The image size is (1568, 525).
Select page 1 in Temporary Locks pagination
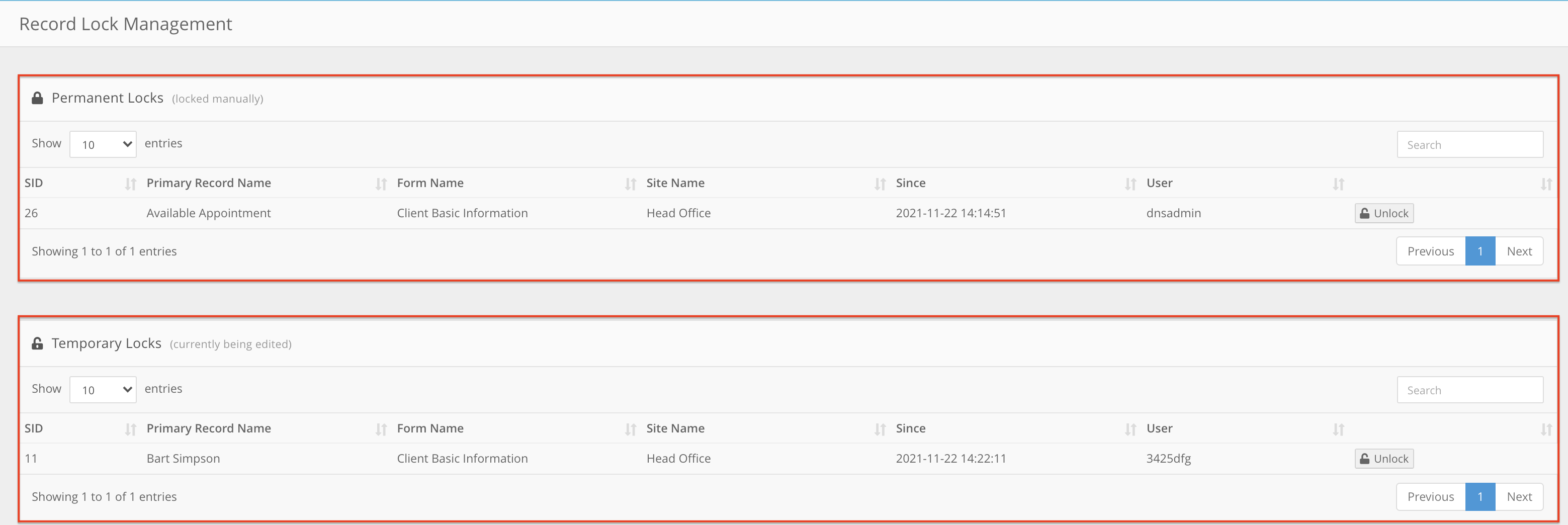click(x=1479, y=496)
